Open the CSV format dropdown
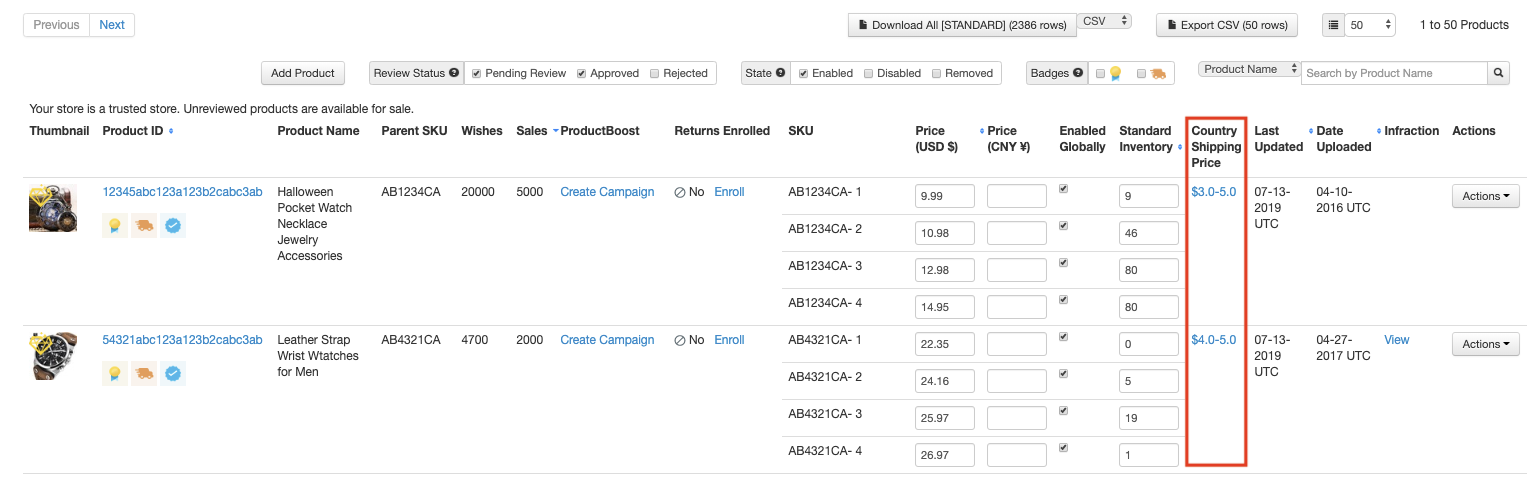This screenshot has width=1540, height=477. tap(1104, 21)
